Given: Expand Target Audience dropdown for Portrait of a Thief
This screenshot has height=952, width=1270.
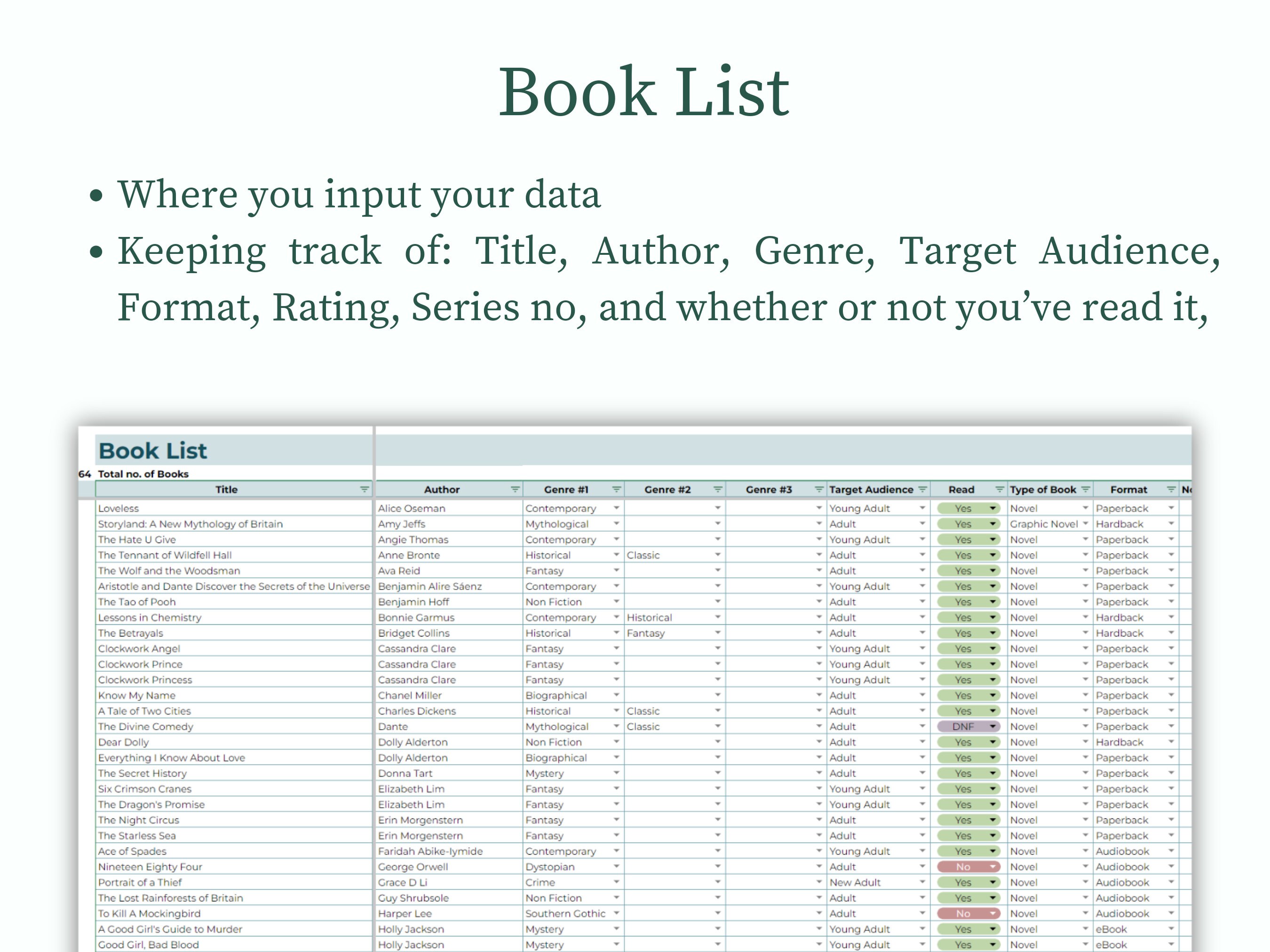Looking at the screenshot, I should click(923, 882).
